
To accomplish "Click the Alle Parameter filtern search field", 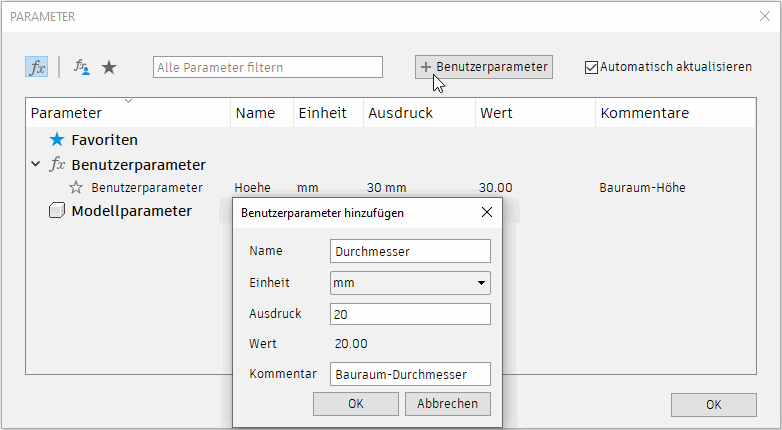I will (x=268, y=67).
